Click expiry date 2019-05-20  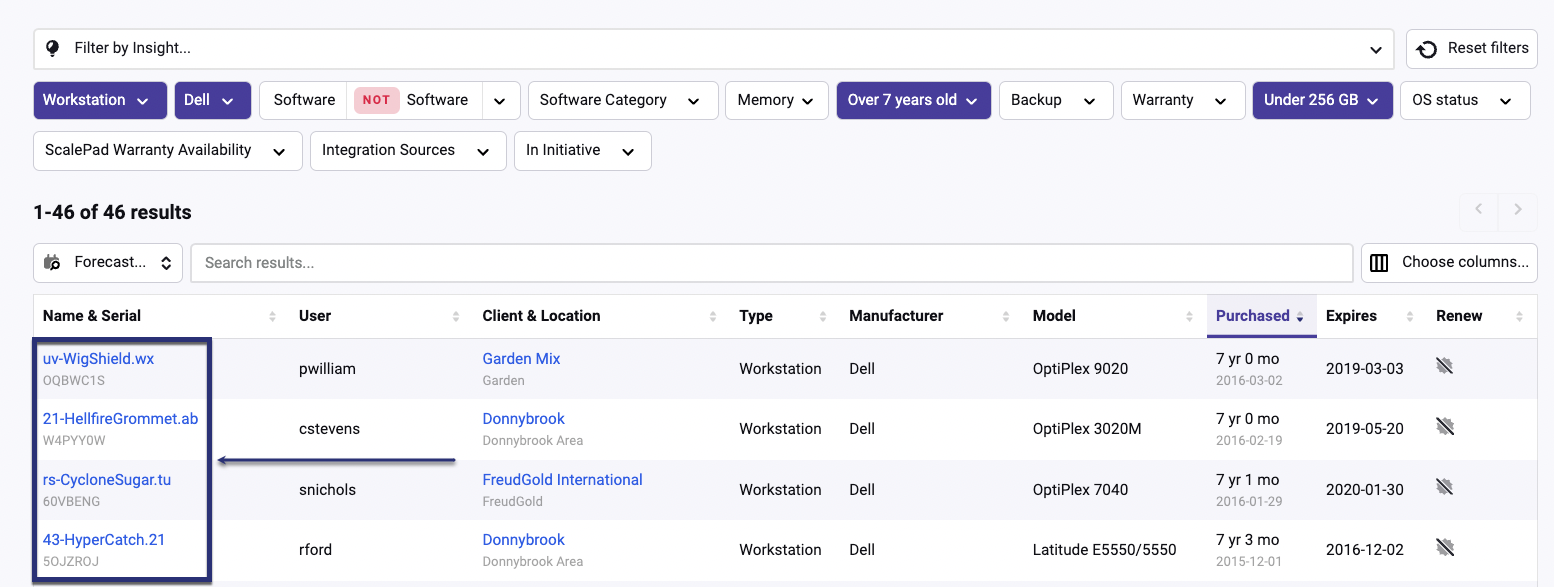point(1365,429)
